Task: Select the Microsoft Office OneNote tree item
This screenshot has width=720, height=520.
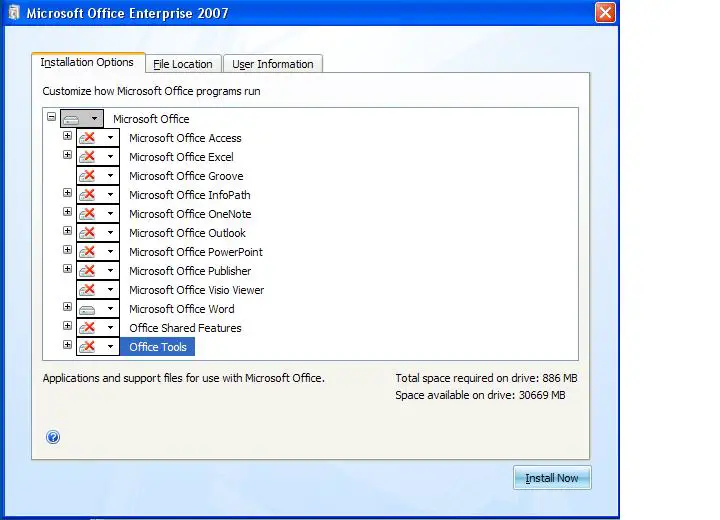Action: [190, 214]
